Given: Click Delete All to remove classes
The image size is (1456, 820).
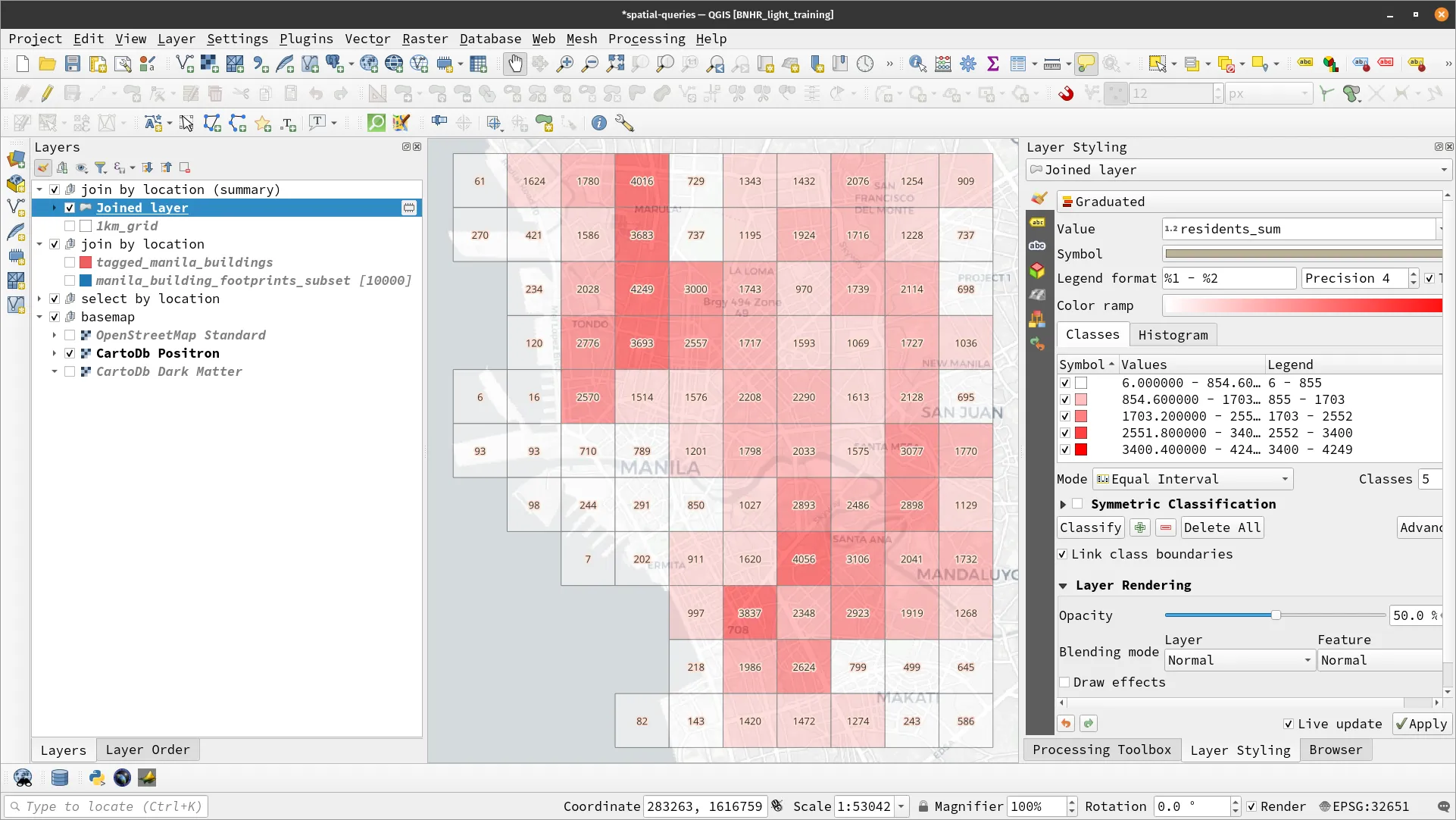Looking at the screenshot, I should 1221,527.
